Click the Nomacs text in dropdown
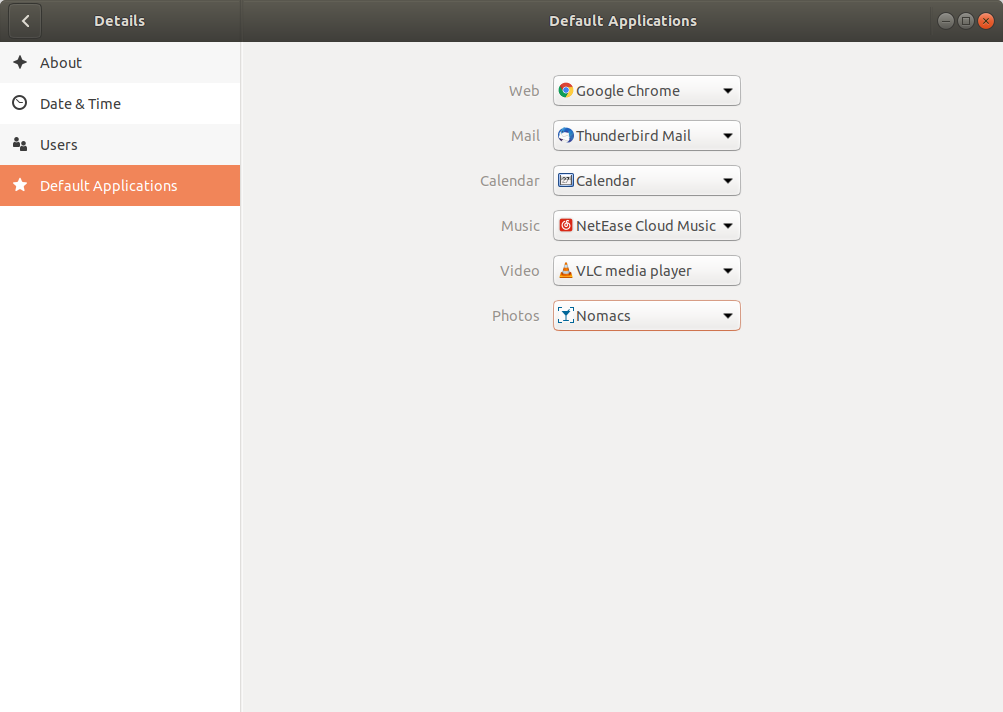1003x712 pixels. click(x=603, y=316)
